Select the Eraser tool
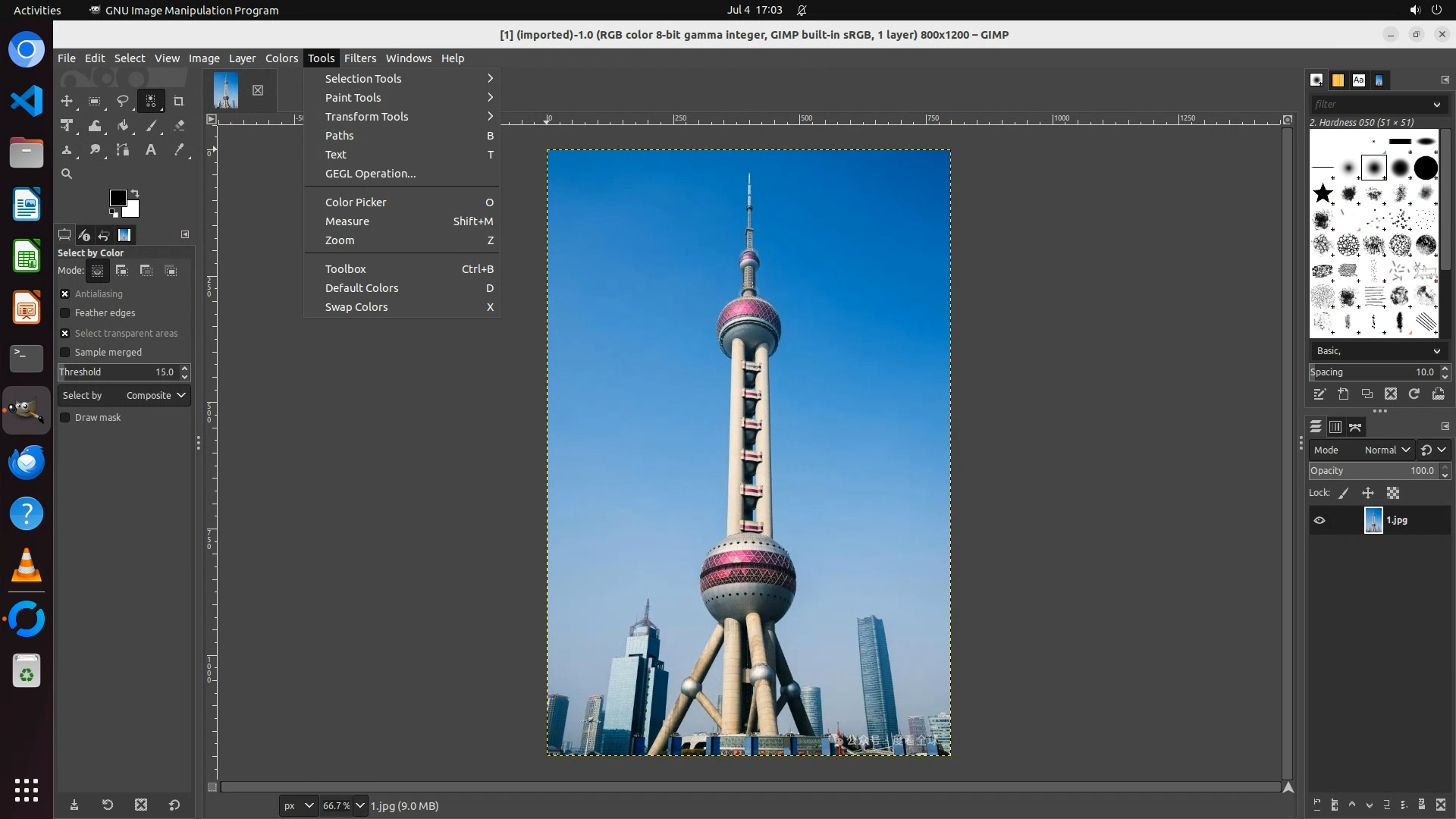The image size is (1456, 819). 179,126
